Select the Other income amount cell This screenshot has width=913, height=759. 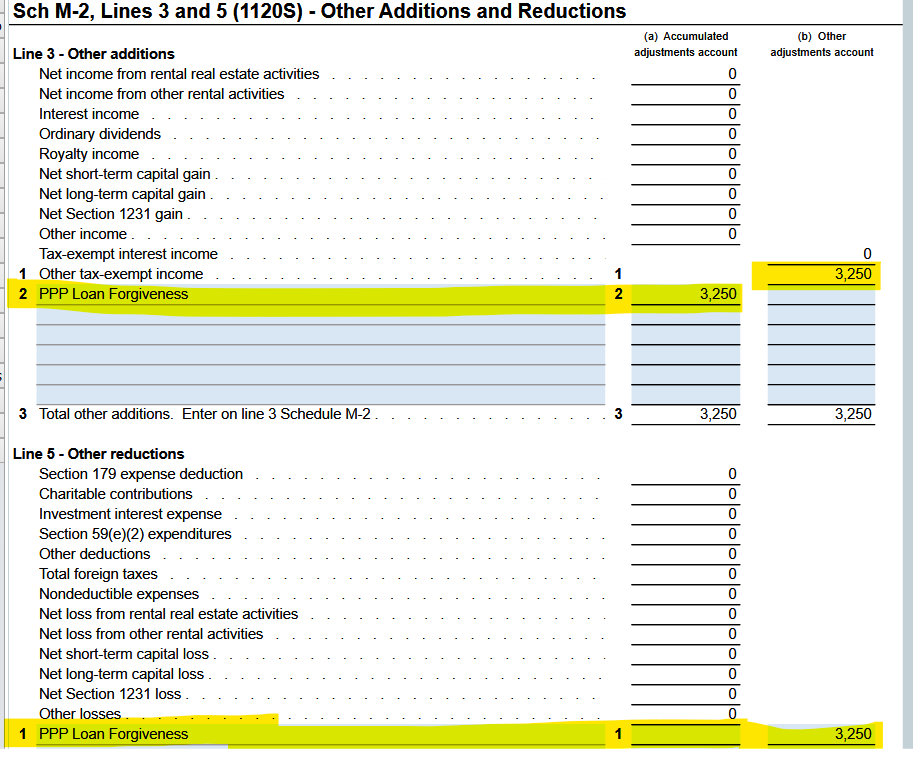[685, 234]
